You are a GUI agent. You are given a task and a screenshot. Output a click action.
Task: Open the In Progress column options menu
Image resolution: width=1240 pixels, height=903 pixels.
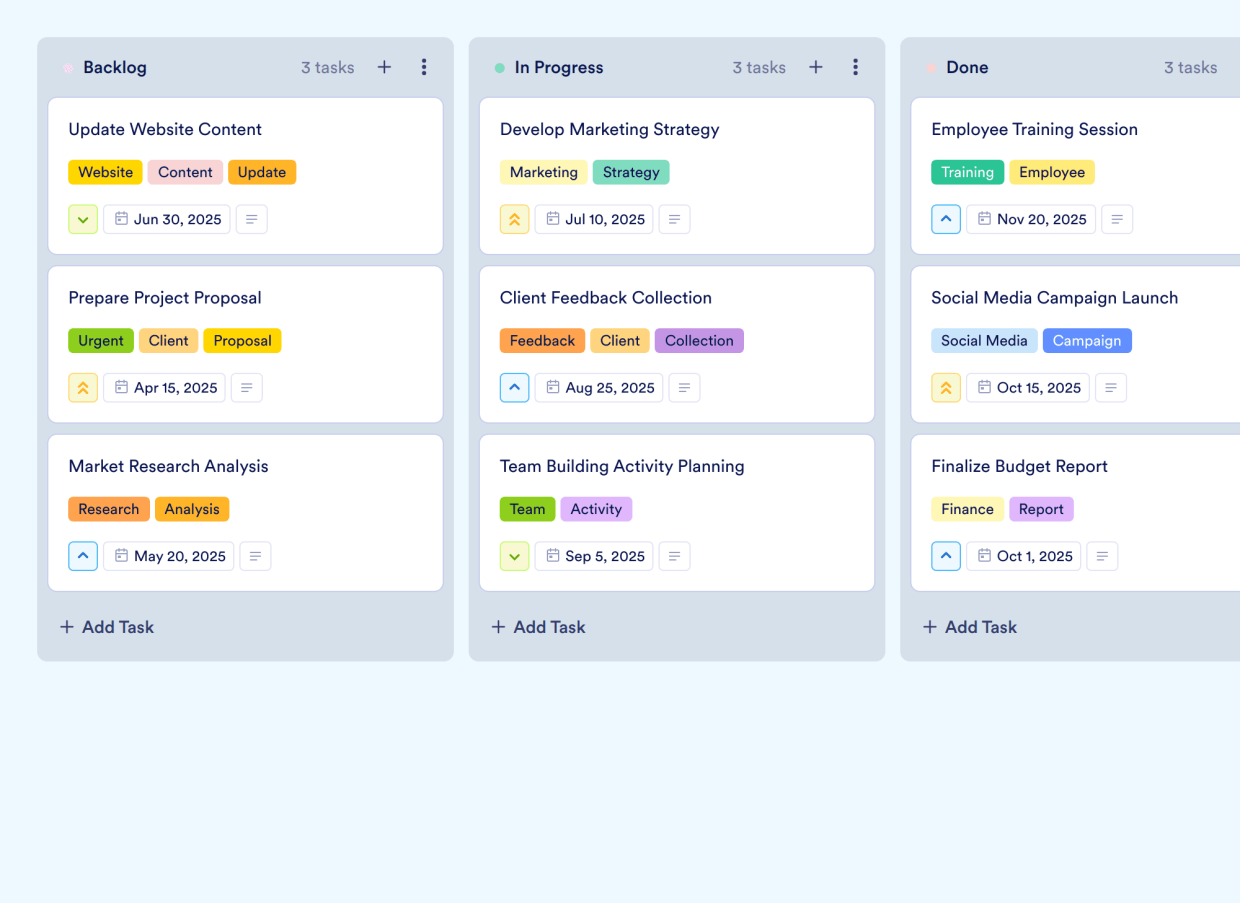(x=856, y=67)
